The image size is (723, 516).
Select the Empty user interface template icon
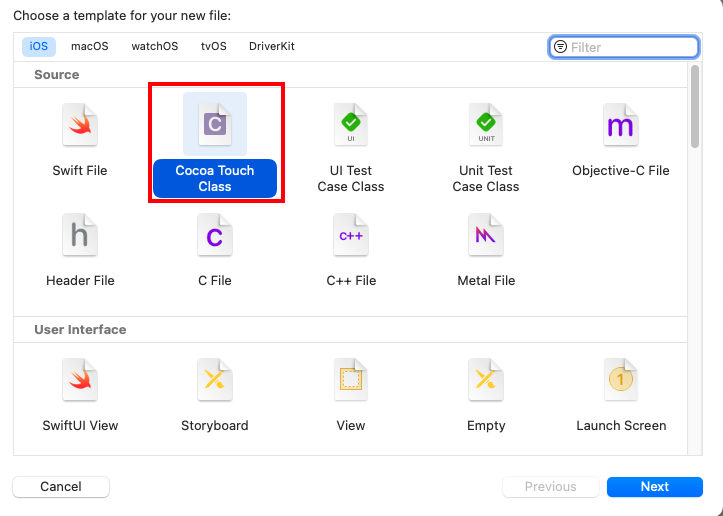[486, 380]
